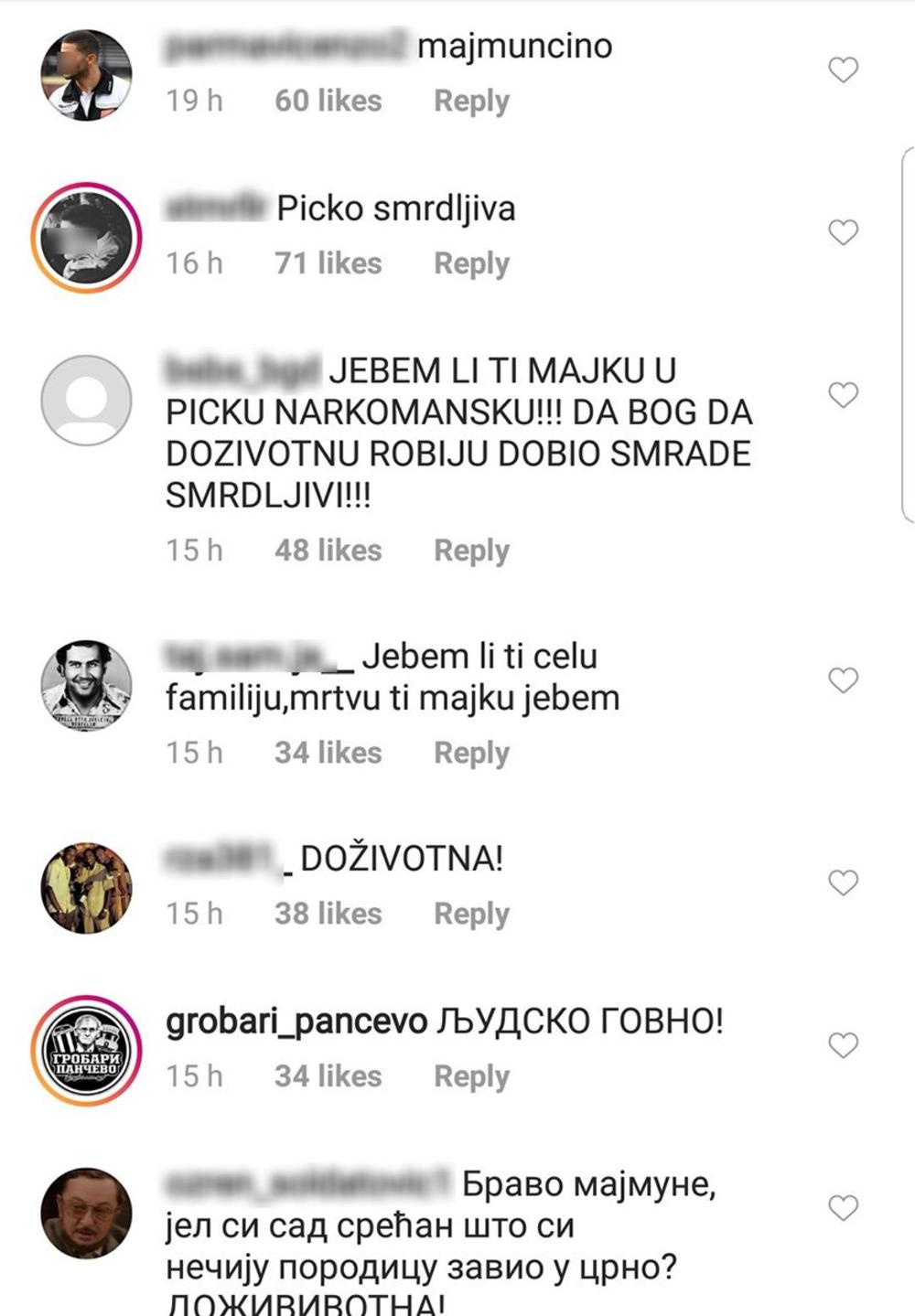This screenshot has width=915, height=1316.
Task: Open mustached man avatar on 'Jebem li ti celu' comment
Action: 87,685
